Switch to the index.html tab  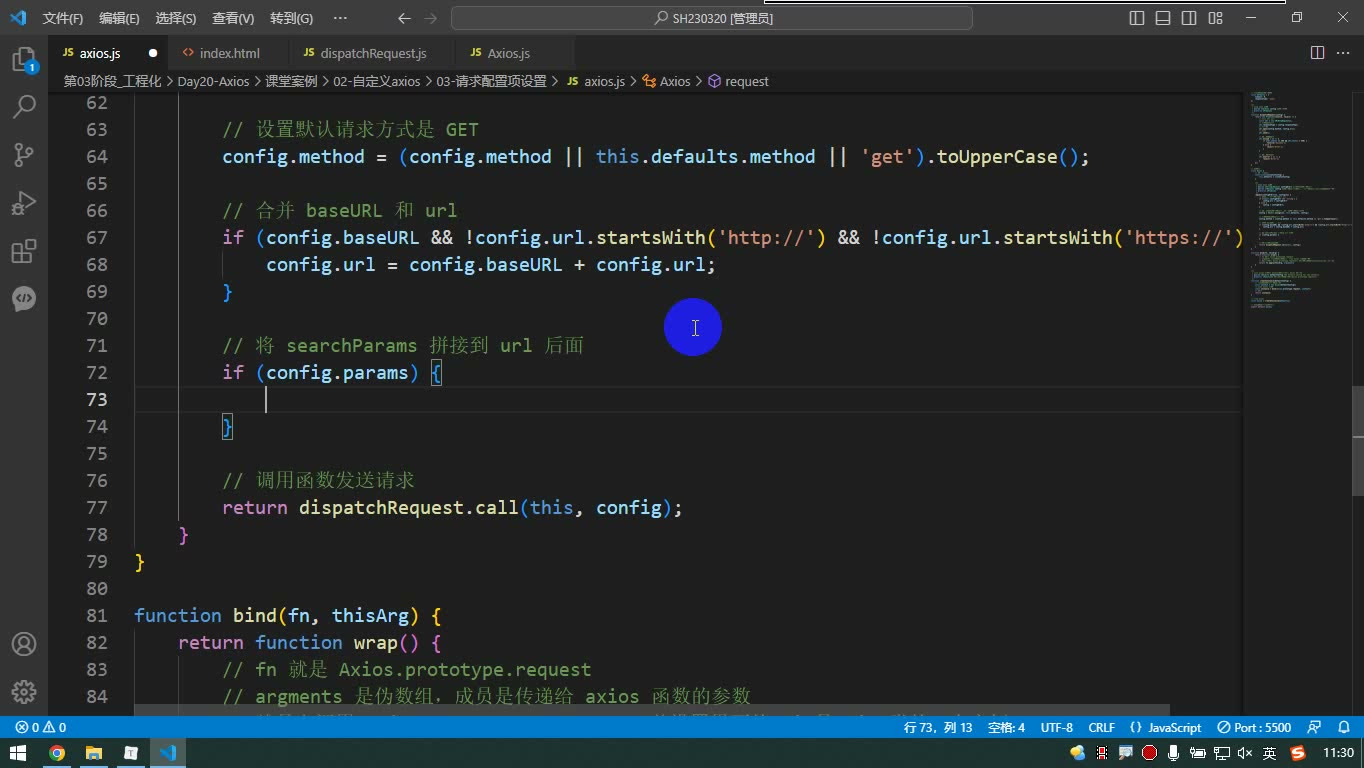229,53
